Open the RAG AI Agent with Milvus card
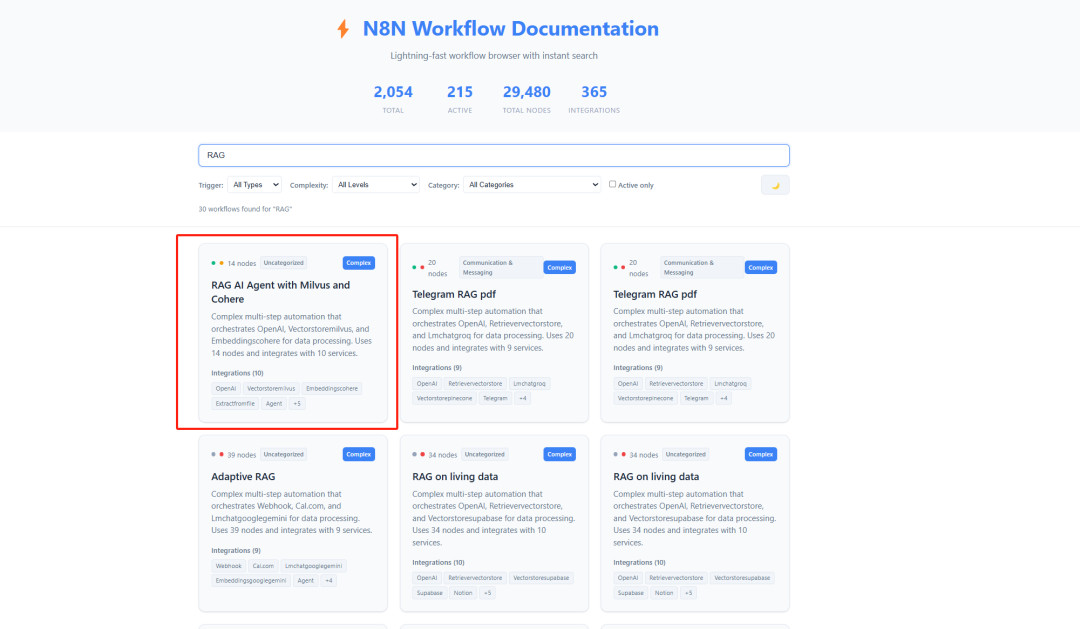This screenshot has width=1080, height=629. point(293,332)
